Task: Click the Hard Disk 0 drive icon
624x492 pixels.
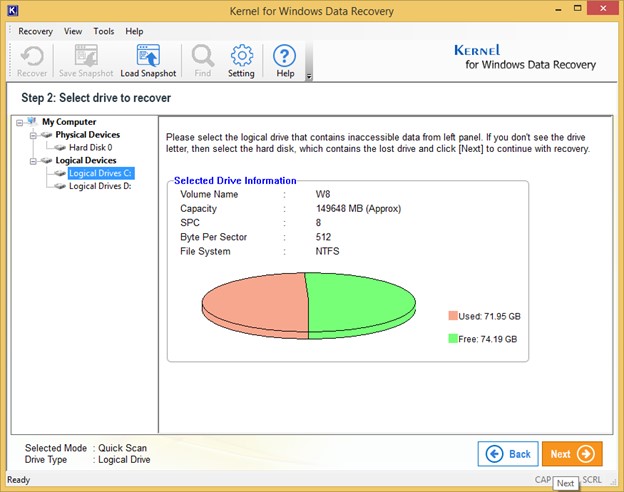Action: tap(60, 148)
